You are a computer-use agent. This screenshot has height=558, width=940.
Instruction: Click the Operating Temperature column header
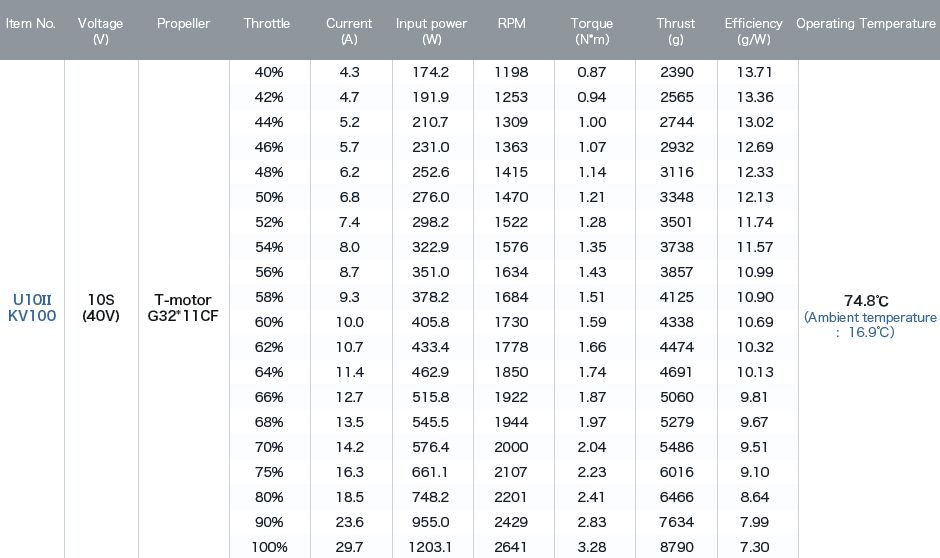coord(866,23)
